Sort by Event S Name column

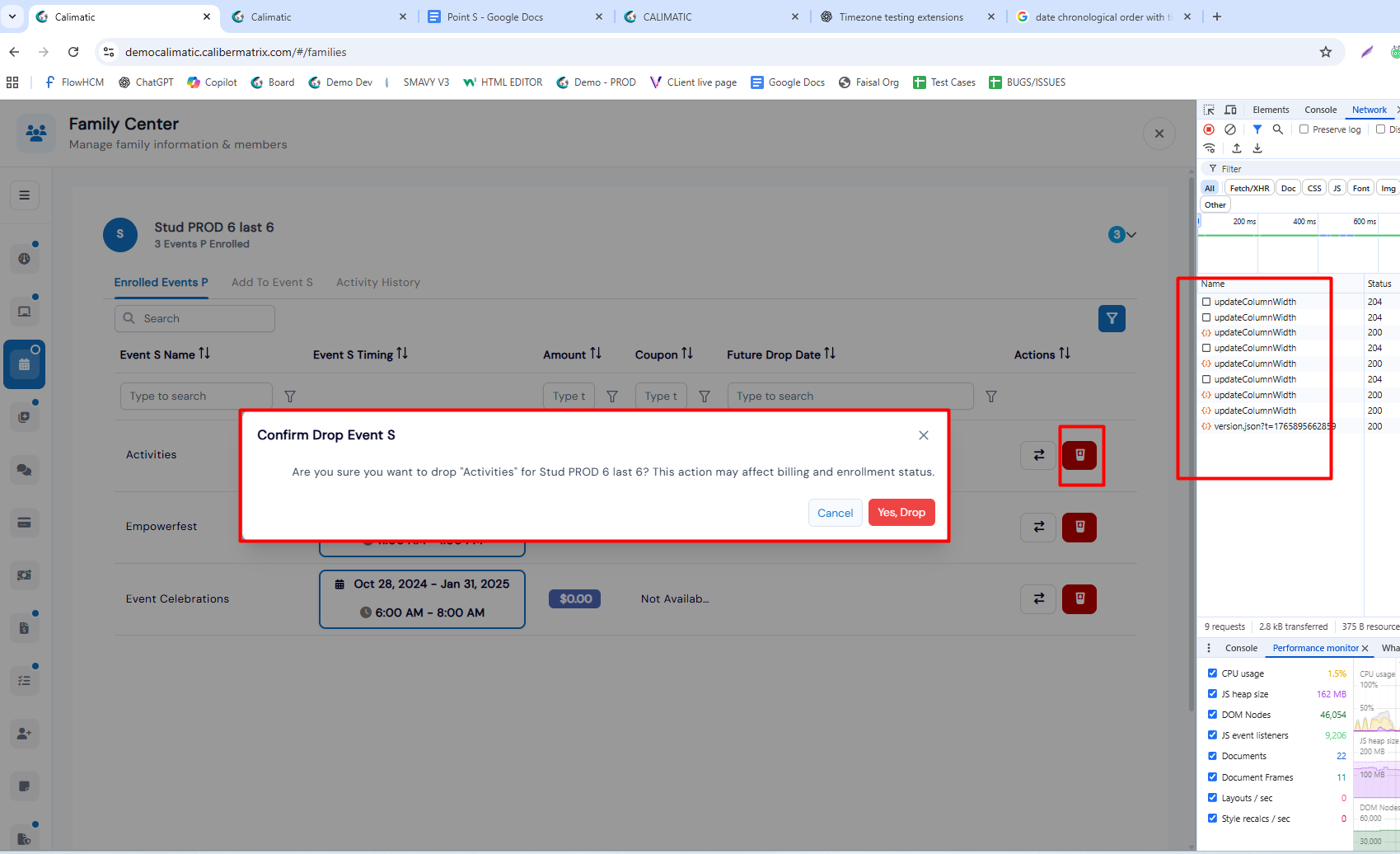pyautogui.click(x=204, y=354)
